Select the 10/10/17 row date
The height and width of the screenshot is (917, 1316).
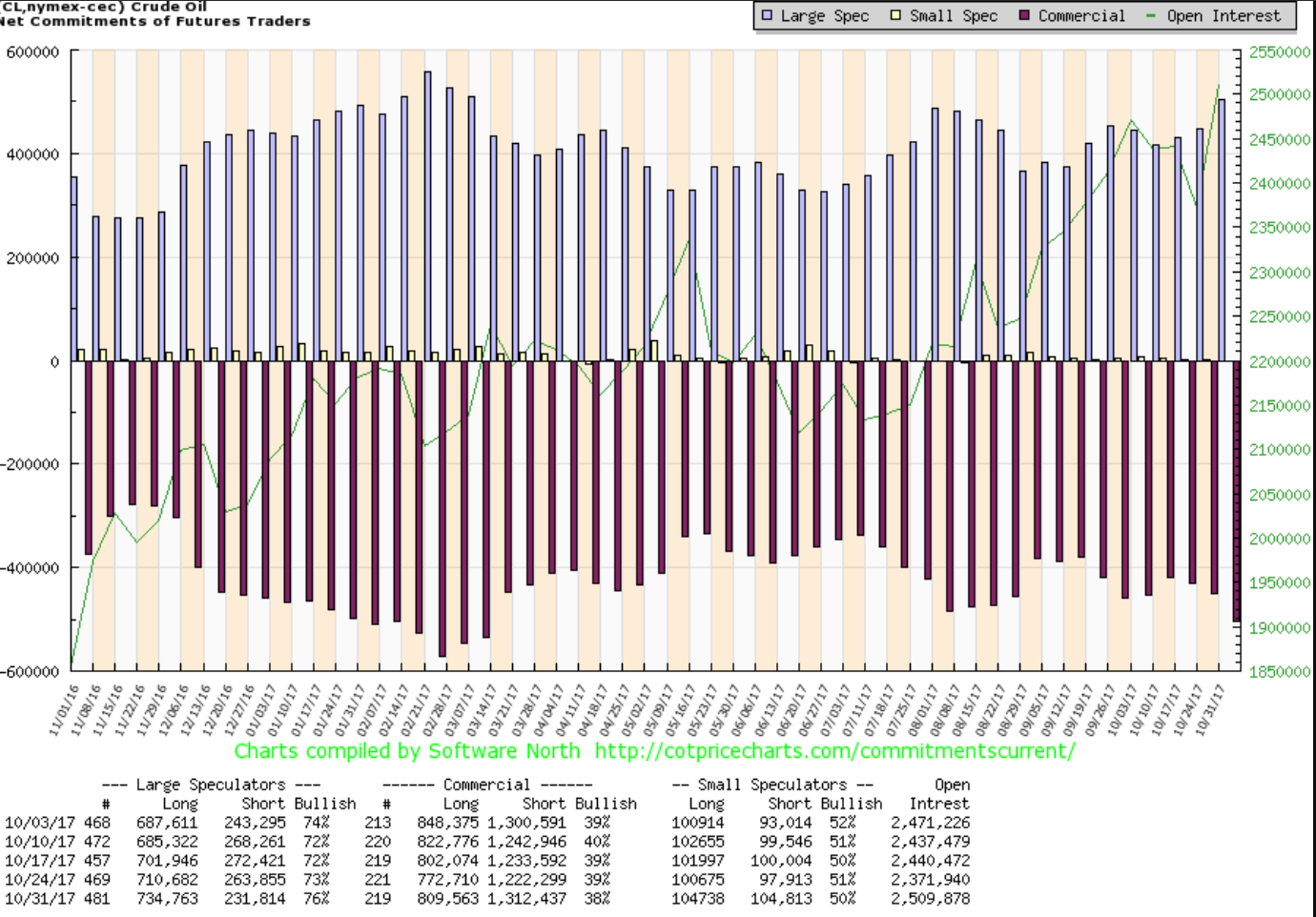(x=40, y=842)
